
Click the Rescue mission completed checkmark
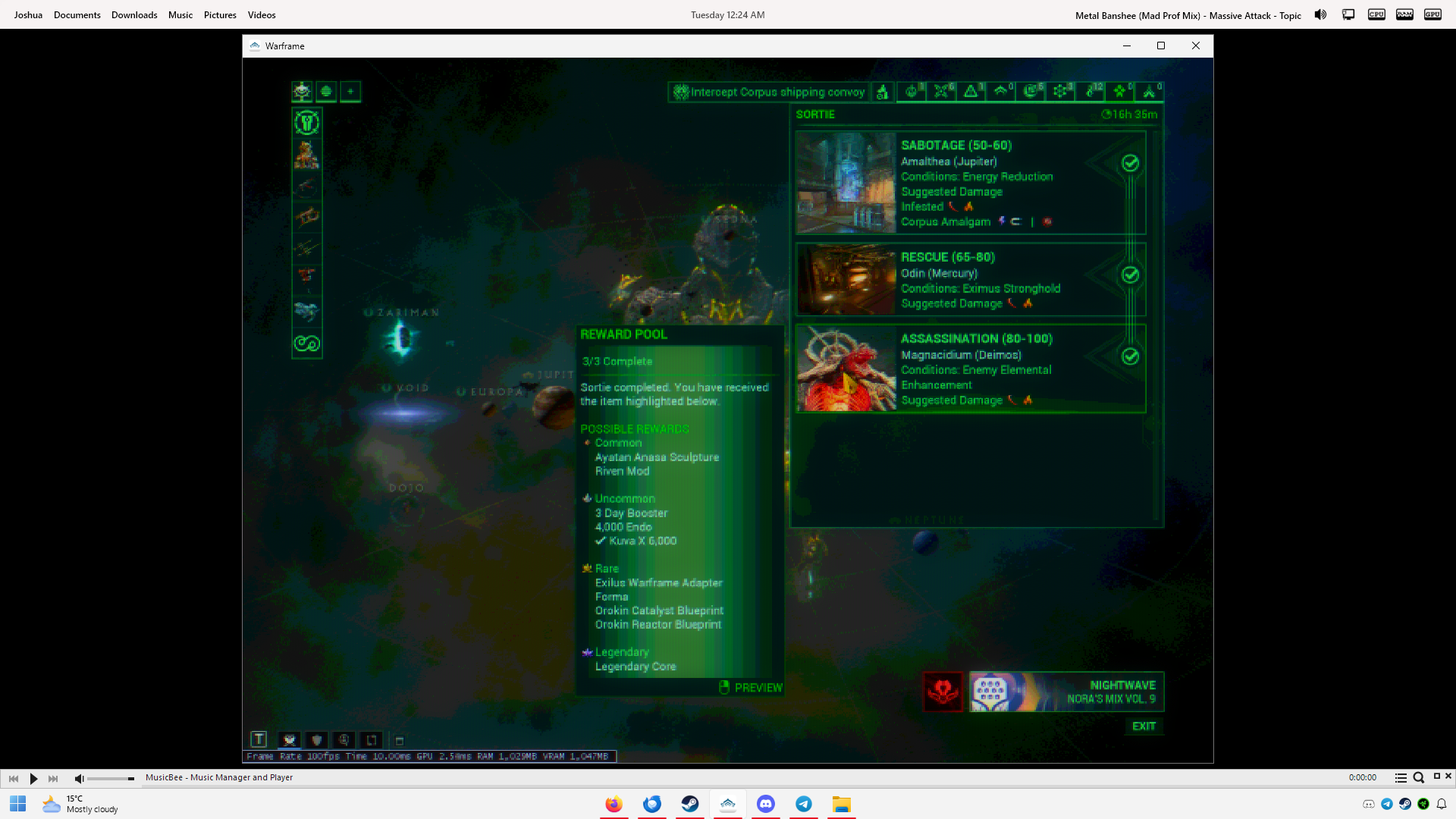[x=1130, y=275]
